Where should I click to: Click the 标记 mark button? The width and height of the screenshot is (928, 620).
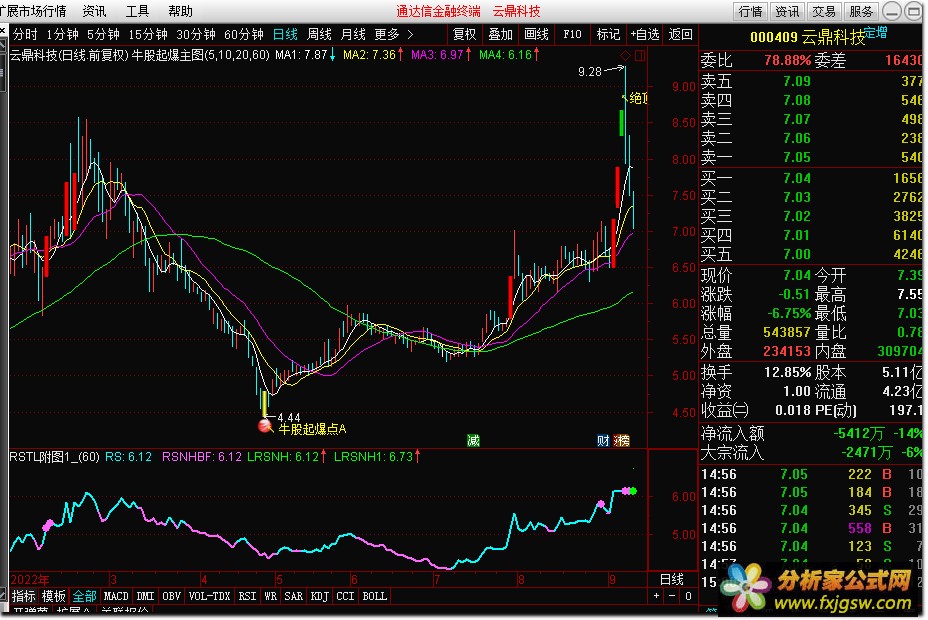(x=608, y=34)
